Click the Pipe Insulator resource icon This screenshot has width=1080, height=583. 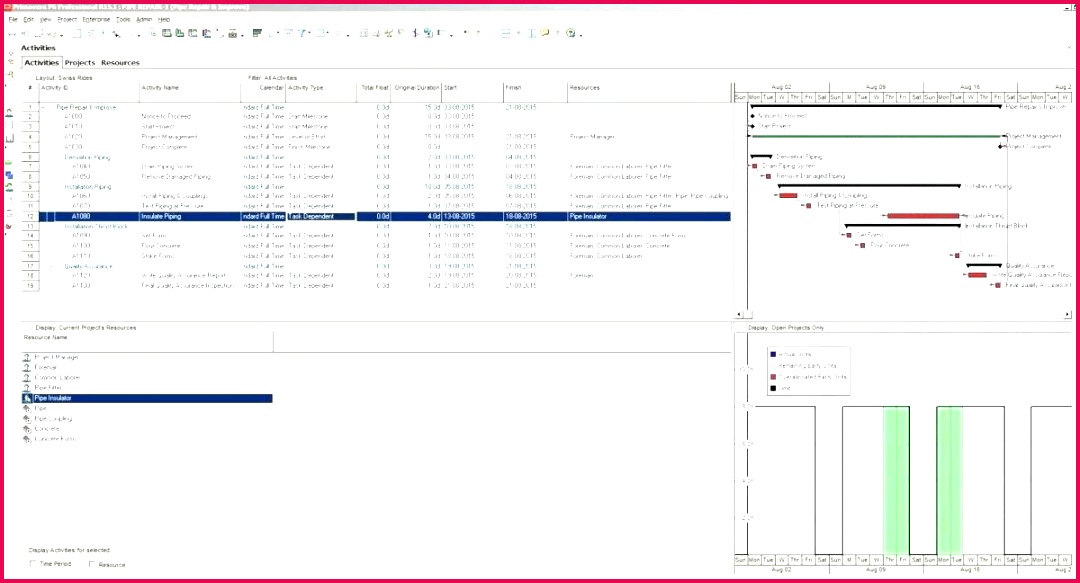point(27,398)
